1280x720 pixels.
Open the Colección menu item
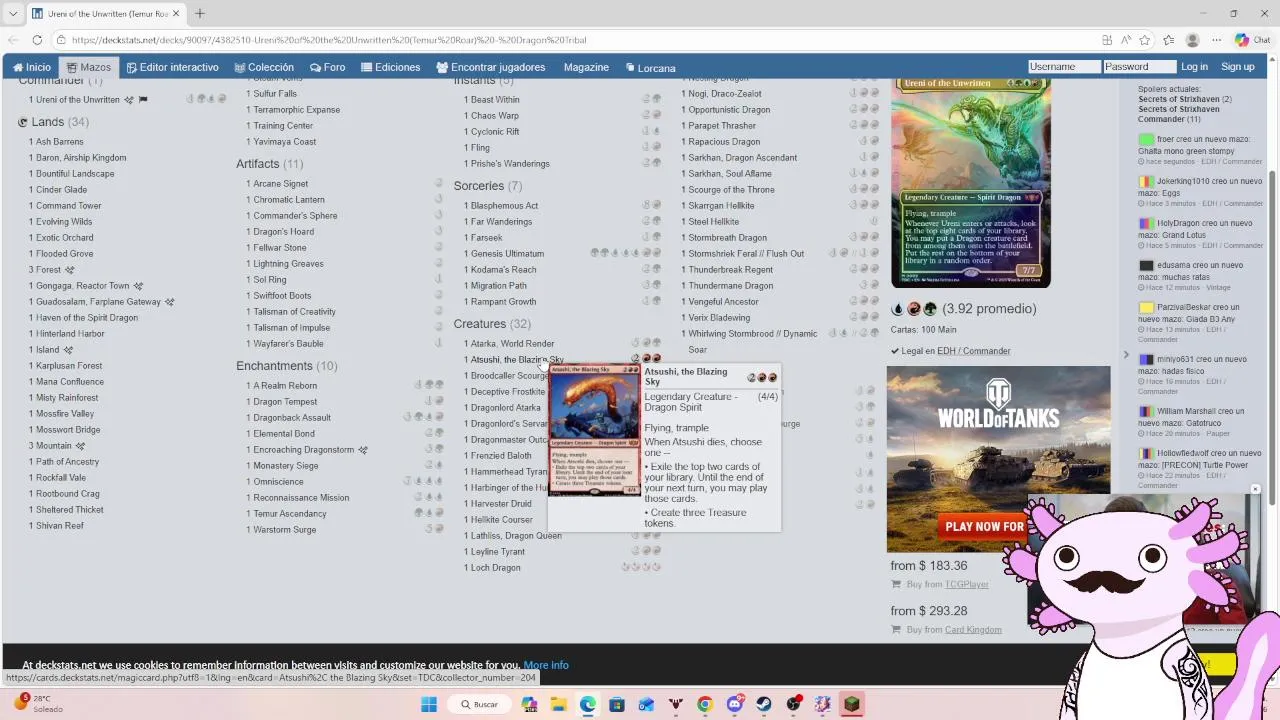[264, 67]
